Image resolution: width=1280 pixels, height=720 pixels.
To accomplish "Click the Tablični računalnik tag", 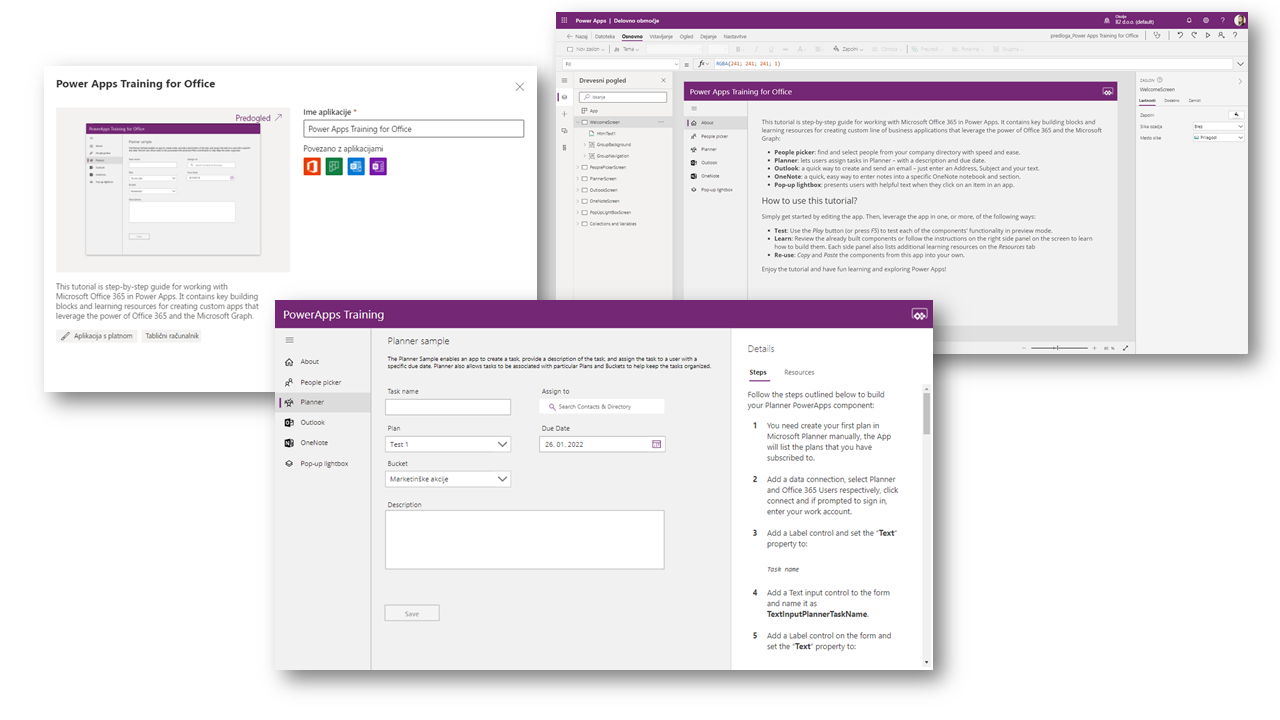I will tap(172, 336).
